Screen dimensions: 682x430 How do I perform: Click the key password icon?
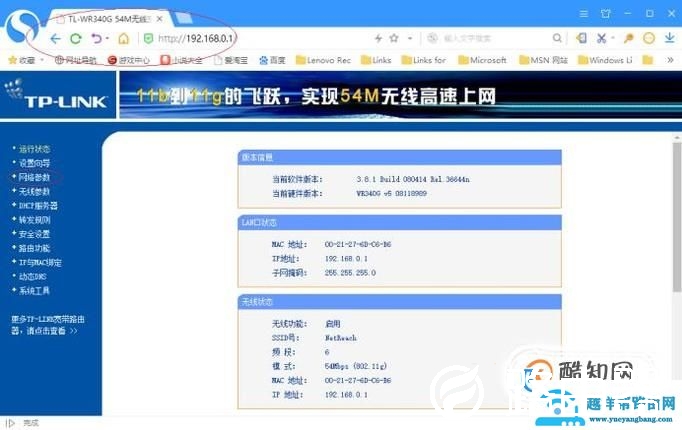[628, 38]
